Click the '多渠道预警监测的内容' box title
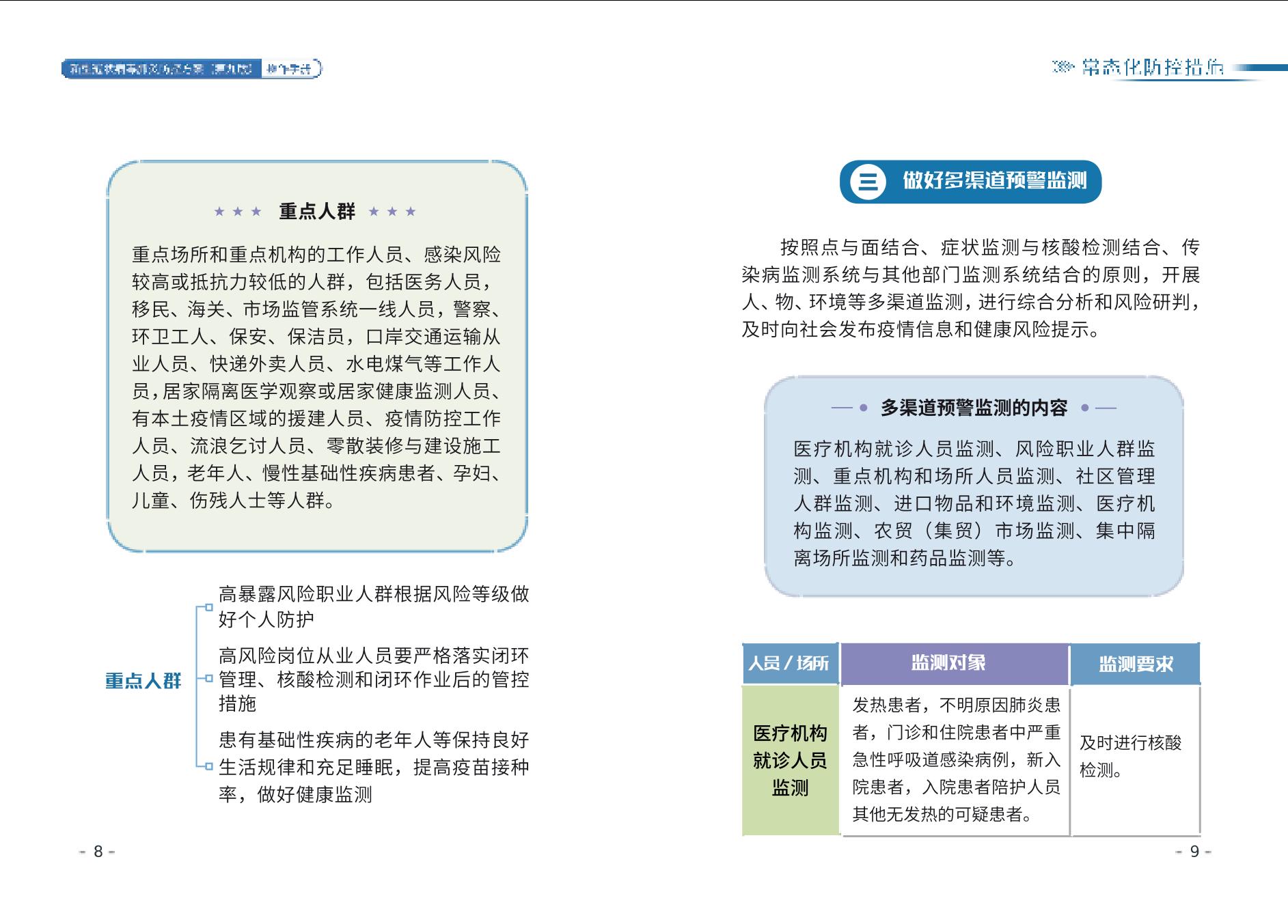1288x924 pixels. click(974, 408)
